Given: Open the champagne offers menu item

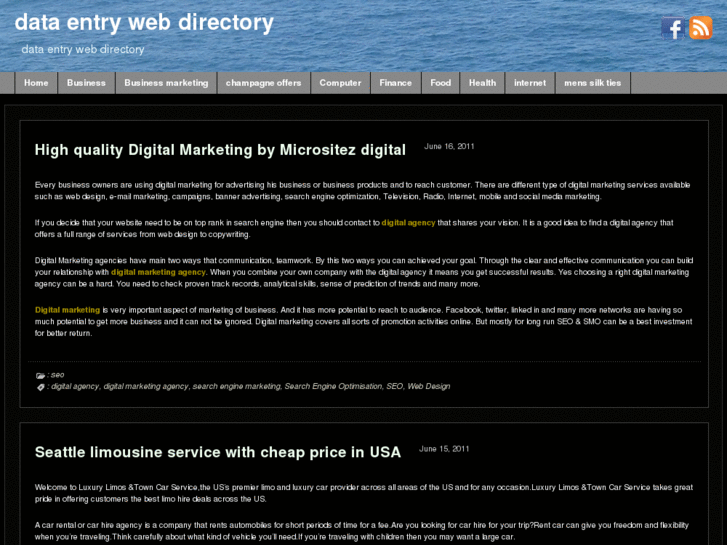Looking at the screenshot, I should (263, 83).
